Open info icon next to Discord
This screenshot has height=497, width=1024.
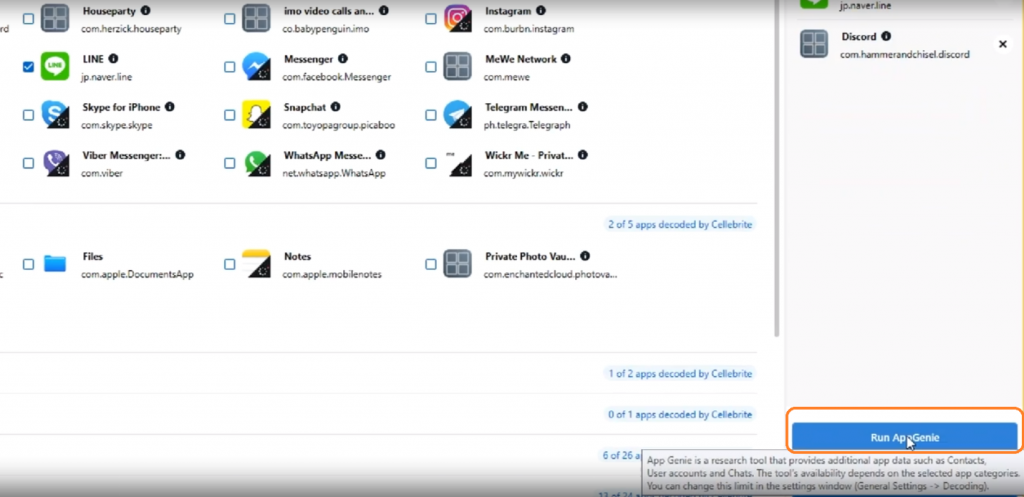[x=886, y=36]
